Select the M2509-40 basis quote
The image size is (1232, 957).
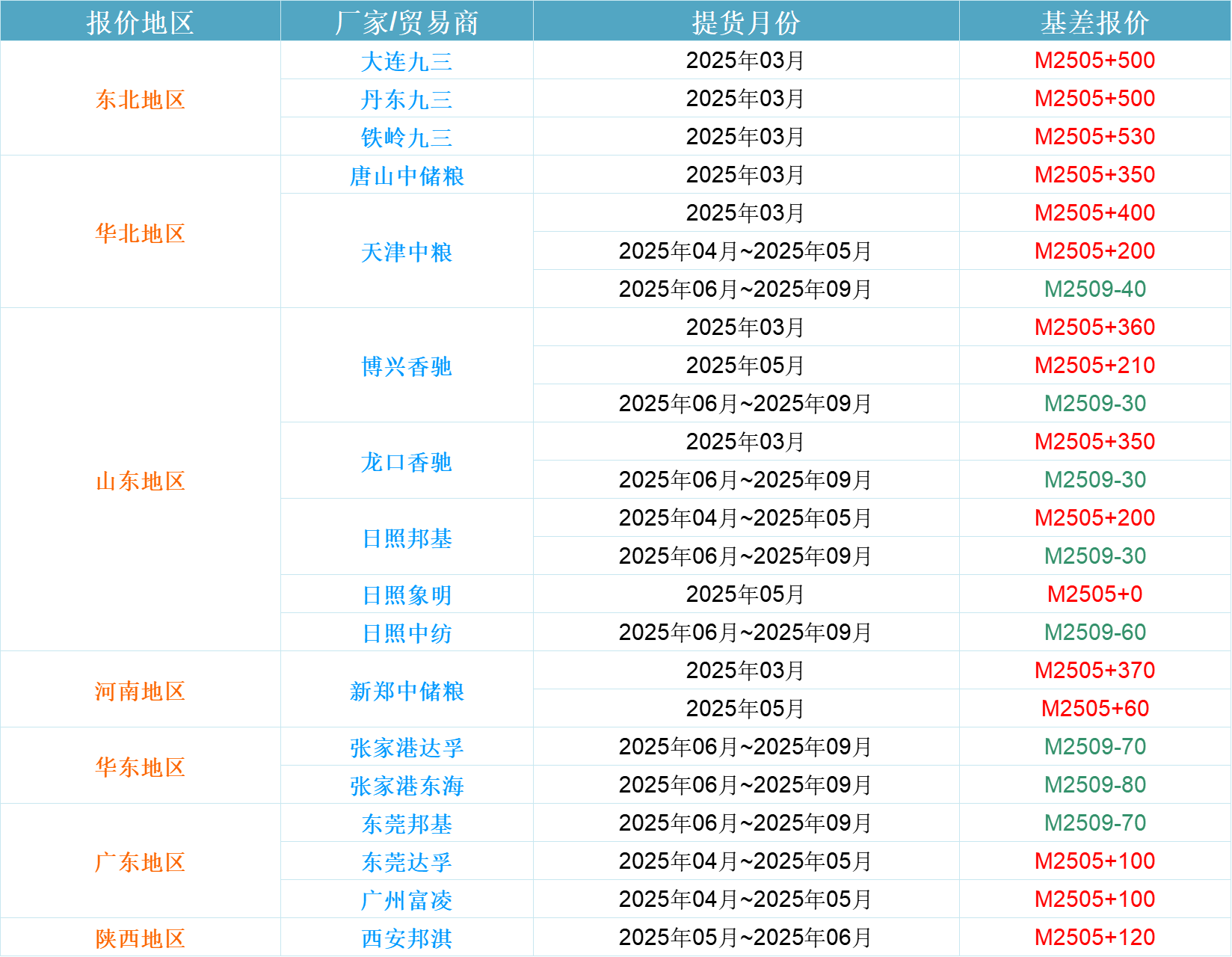click(x=1094, y=289)
